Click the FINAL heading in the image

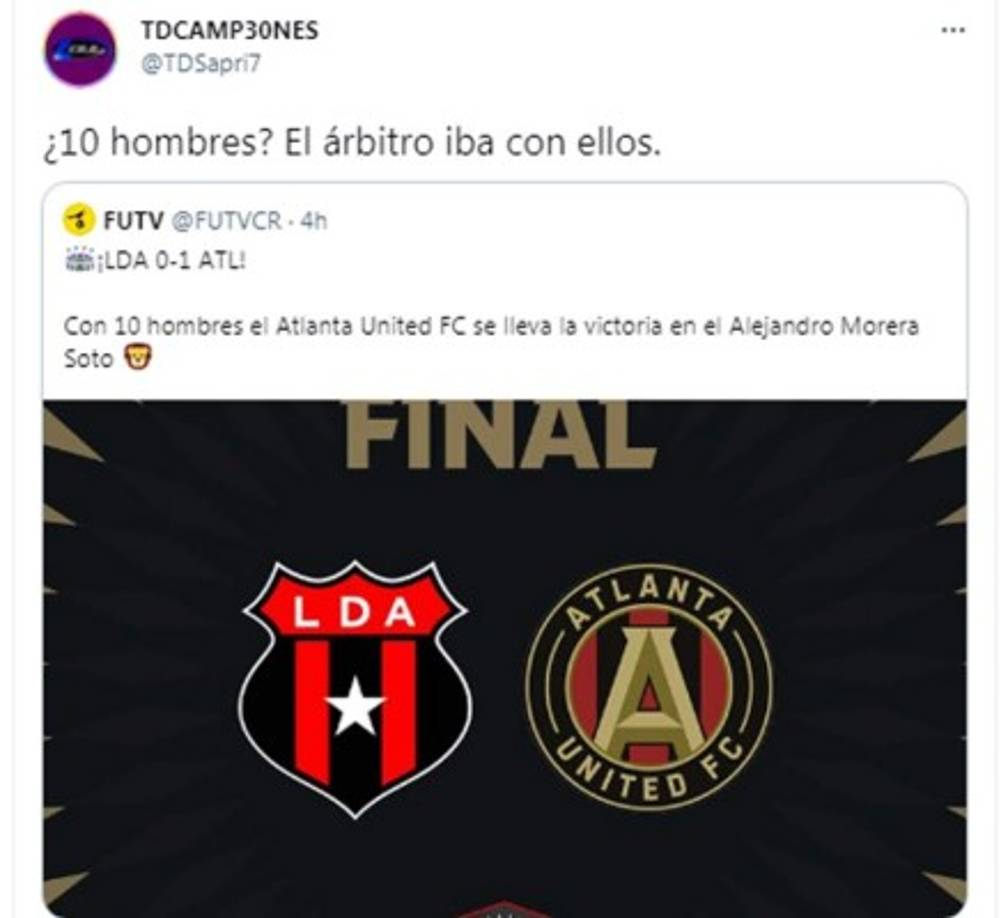coord(501,434)
